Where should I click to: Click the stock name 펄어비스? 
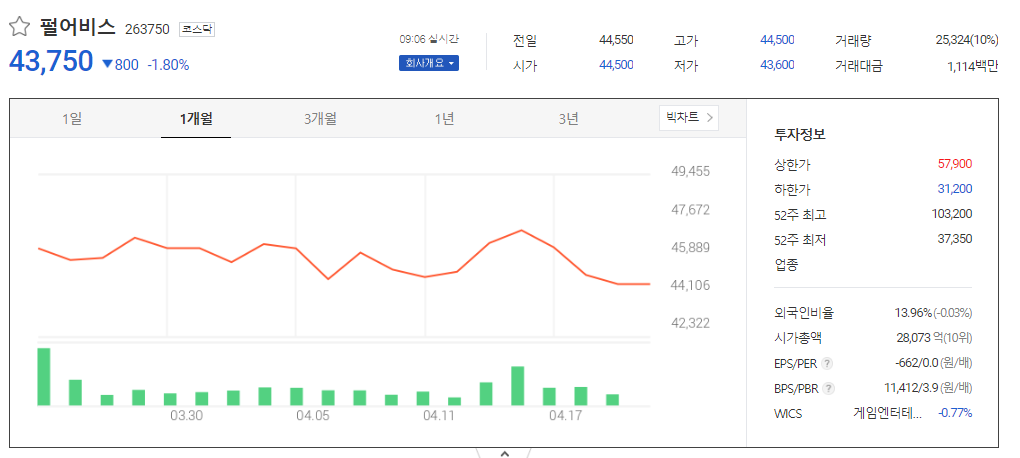(77, 27)
